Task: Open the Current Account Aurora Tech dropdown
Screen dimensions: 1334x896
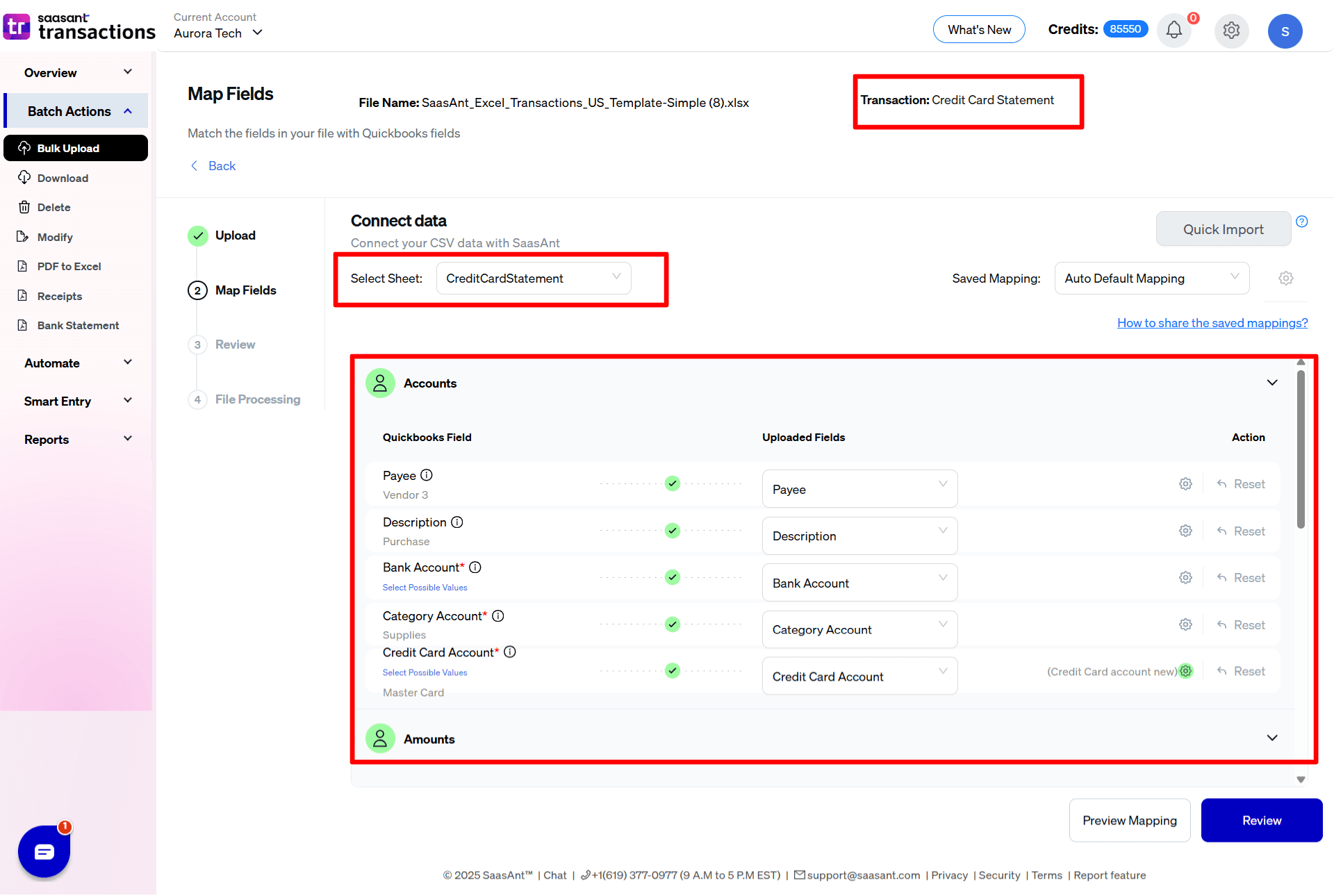Action: coord(218,33)
